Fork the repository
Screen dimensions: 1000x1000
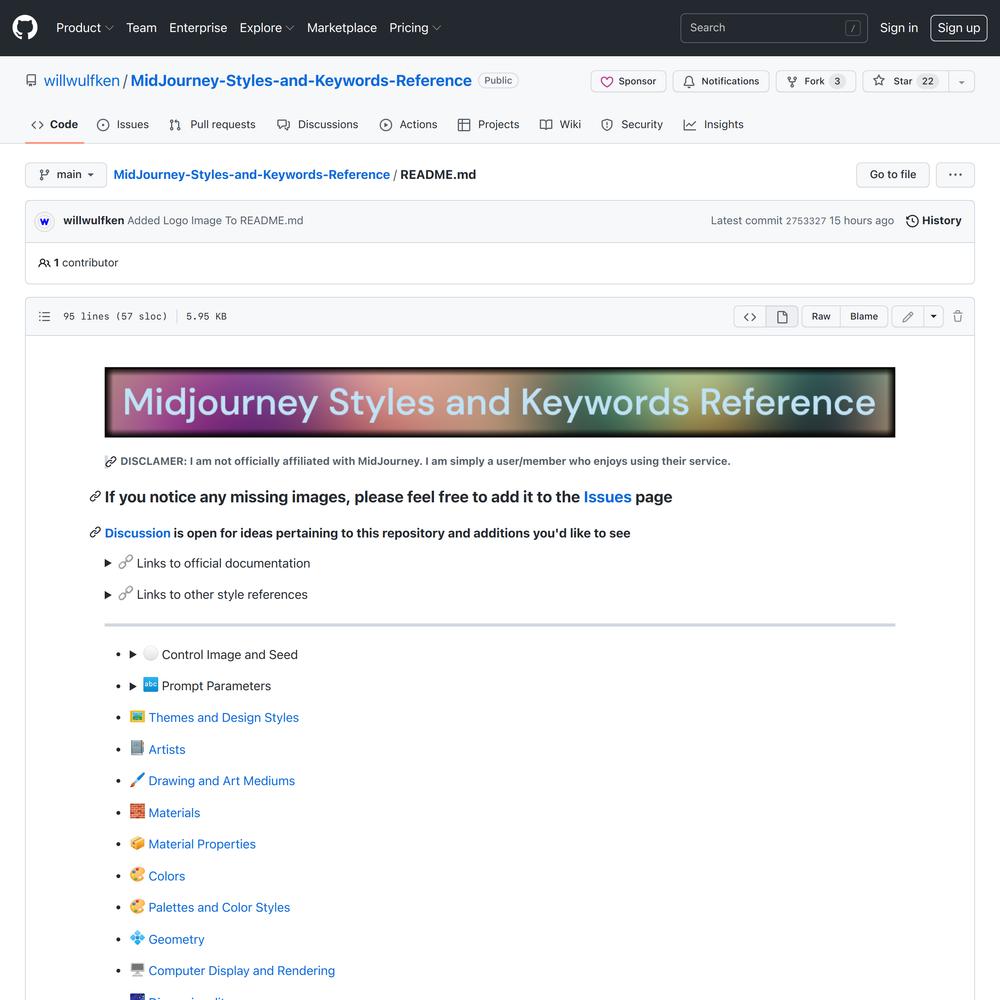tap(816, 82)
